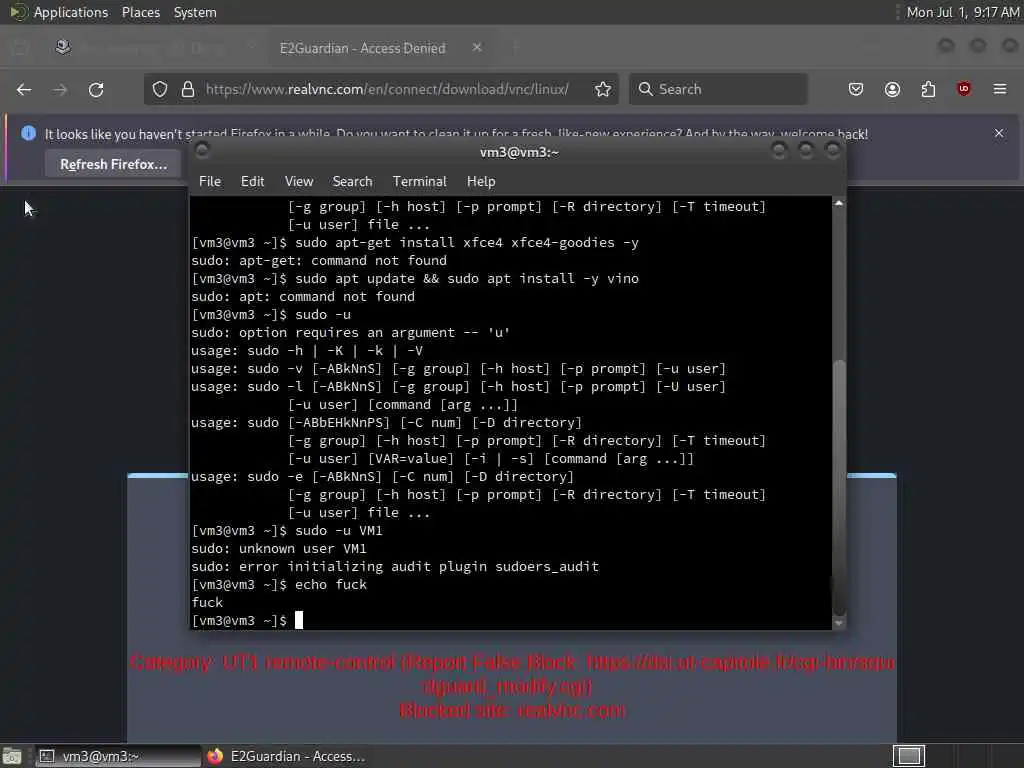Click the 'echo fuck' command line
Image resolution: width=1024 pixels, height=768 pixels.
pyautogui.click(x=279, y=584)
